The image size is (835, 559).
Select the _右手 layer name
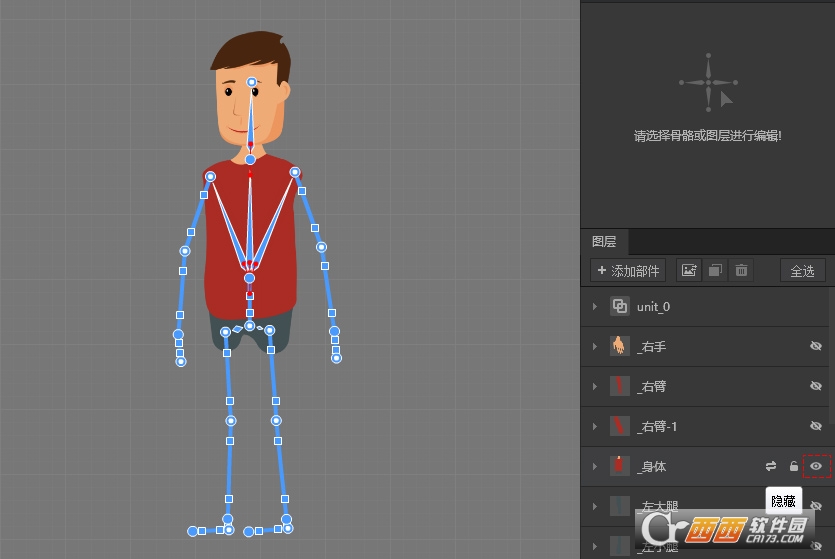[x=651, y=347]
